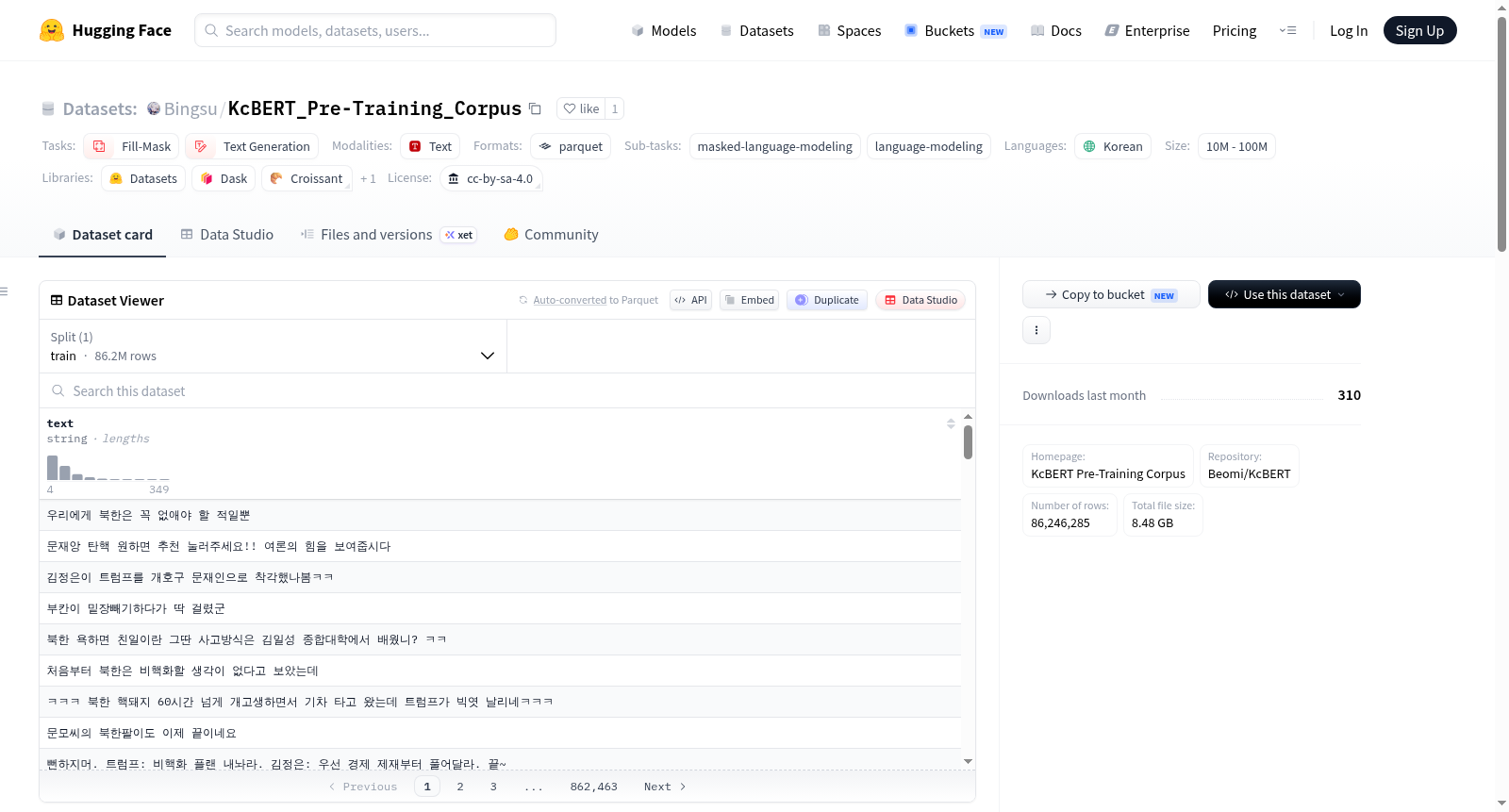Switch to the Dataset card tab
The image size is (1509, 812).
coord(102,235)
